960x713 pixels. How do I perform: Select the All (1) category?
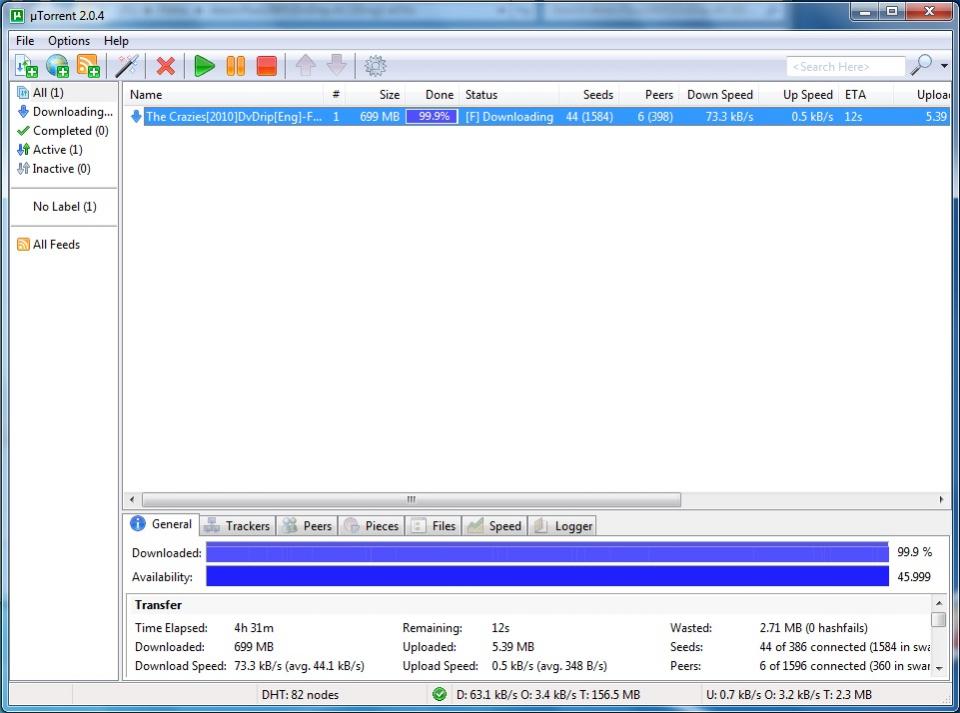(x=48, y=92)
